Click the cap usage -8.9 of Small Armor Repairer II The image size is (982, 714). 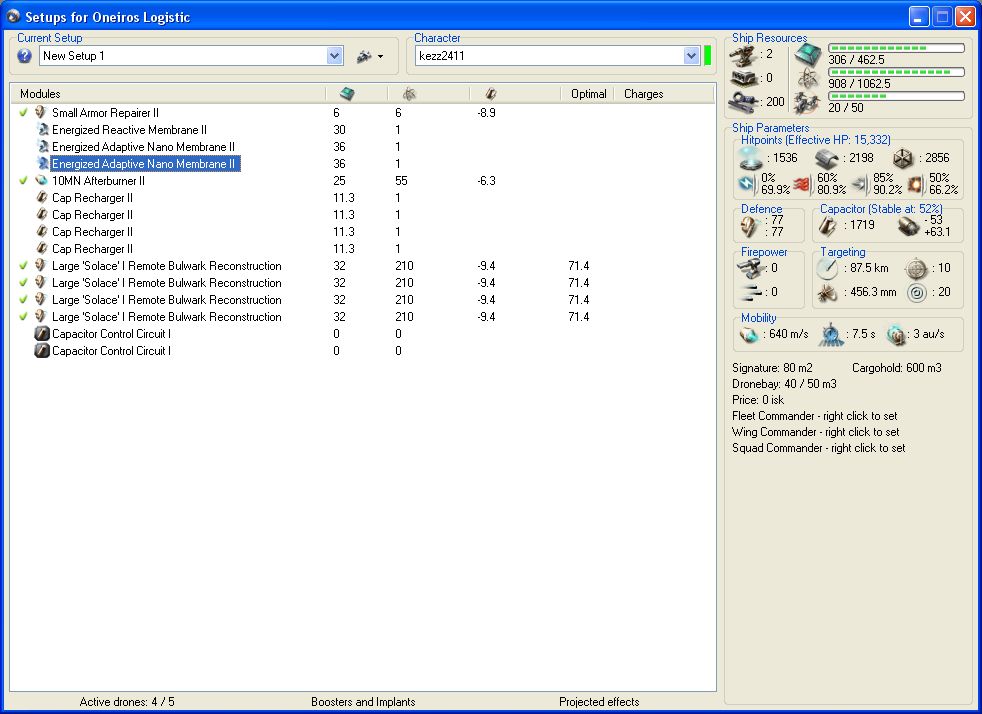487,113
